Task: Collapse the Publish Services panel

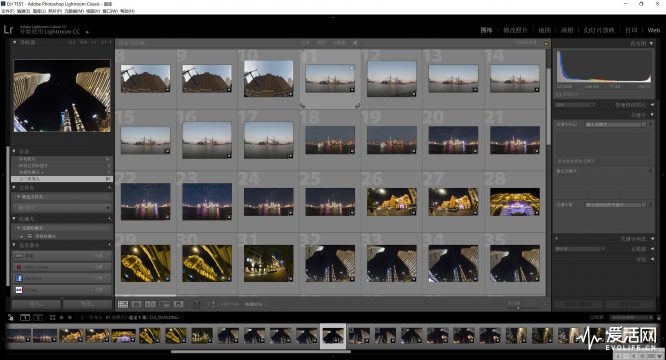Action: [14, 245]
